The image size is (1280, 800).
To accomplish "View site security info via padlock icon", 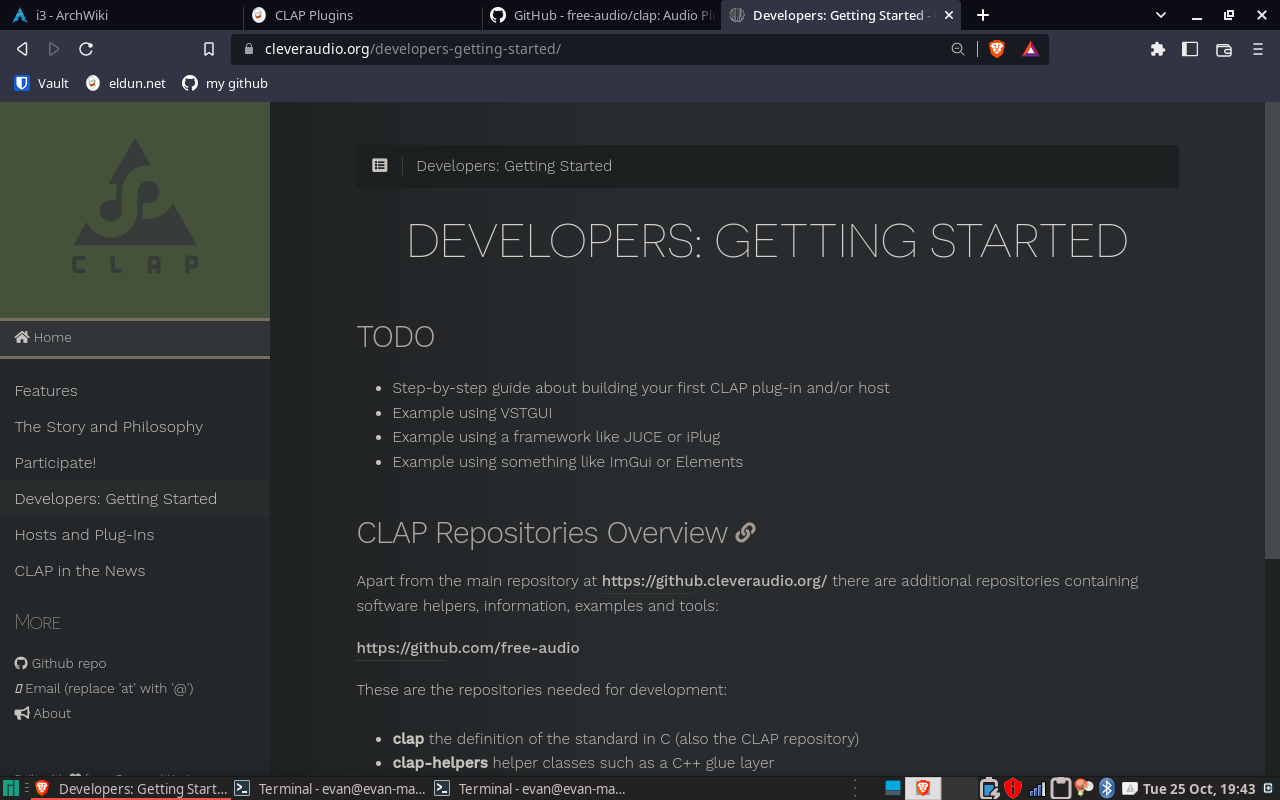I will coord(249,49).
